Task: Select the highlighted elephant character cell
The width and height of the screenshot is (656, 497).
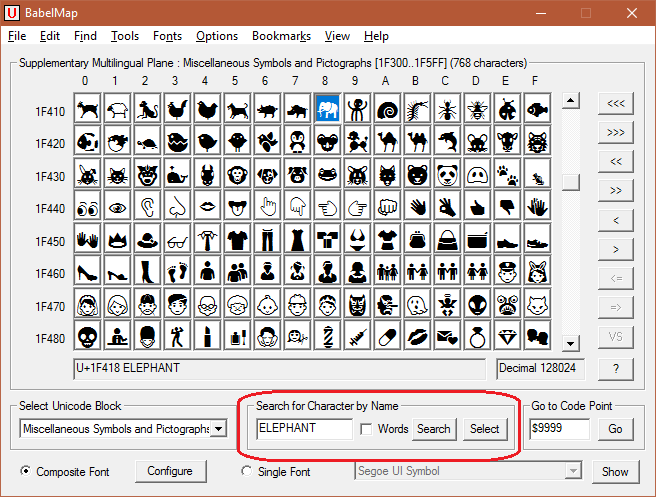Action: click(x=328, y=108)
